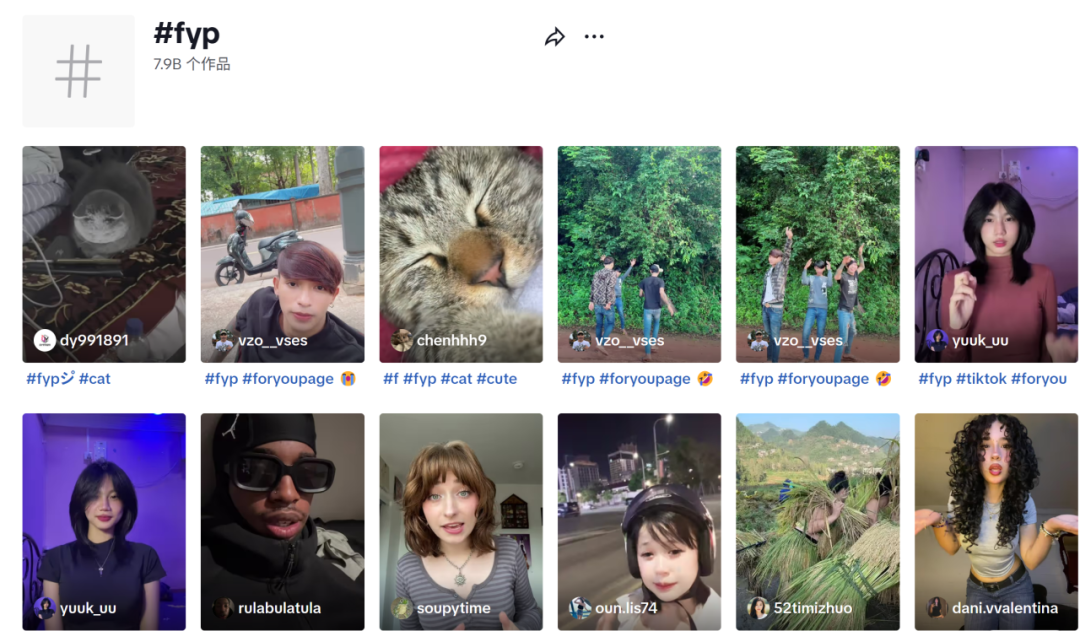Click the #cute hashtag link
1080x631 pixels.
[x=497, y=378]
